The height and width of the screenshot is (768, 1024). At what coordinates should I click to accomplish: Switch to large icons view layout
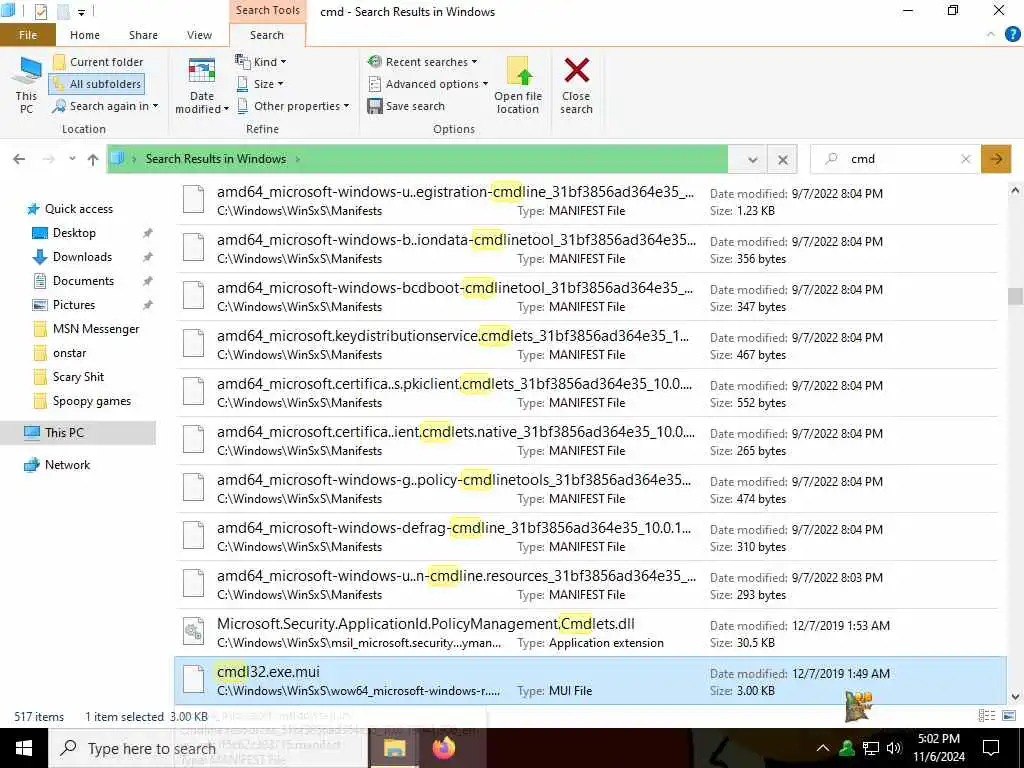point(1008,716)
